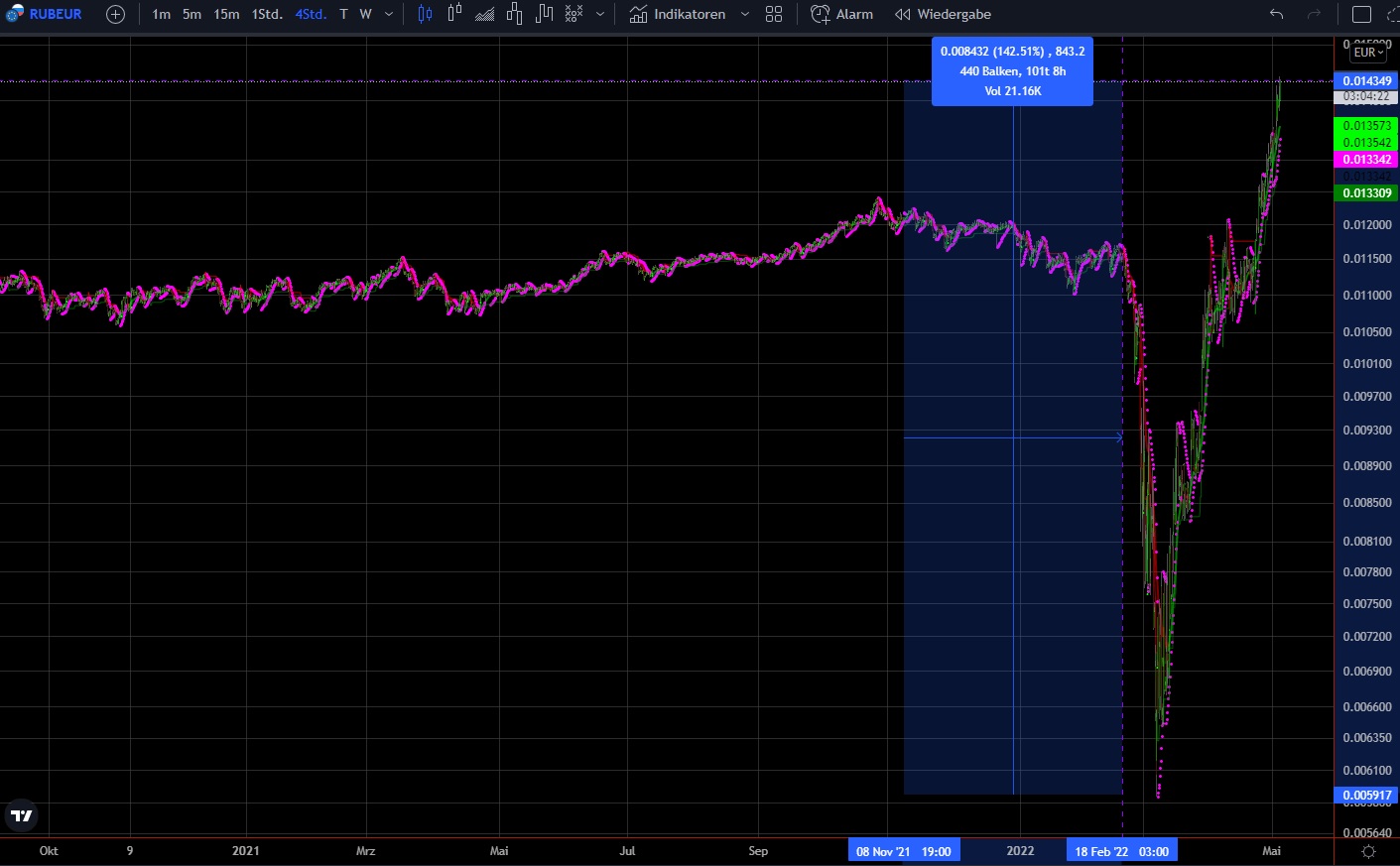Click the TradingView logo on the chart
The height and width of the screenshot is (866, 1400).
click(x=21, y=815)
